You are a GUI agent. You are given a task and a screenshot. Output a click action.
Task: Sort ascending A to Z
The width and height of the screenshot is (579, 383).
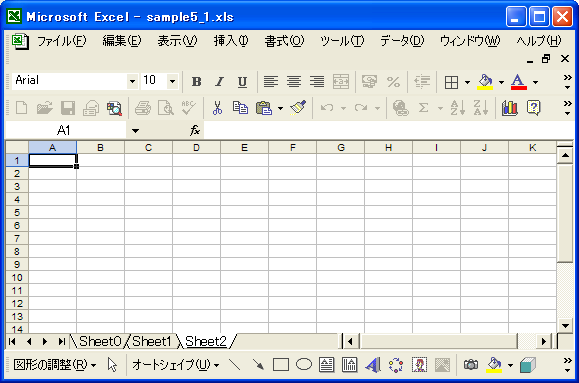tap(458, 108)
